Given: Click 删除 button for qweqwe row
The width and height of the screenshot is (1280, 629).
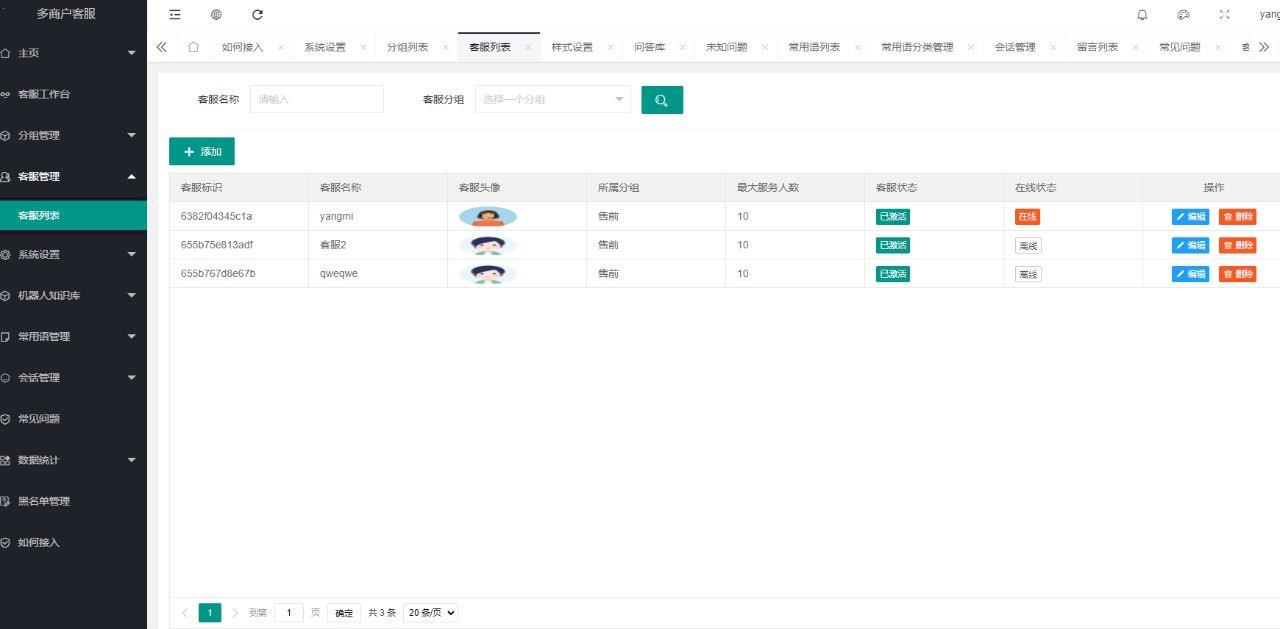Looking at the screenshot, I should (1237, 274).
